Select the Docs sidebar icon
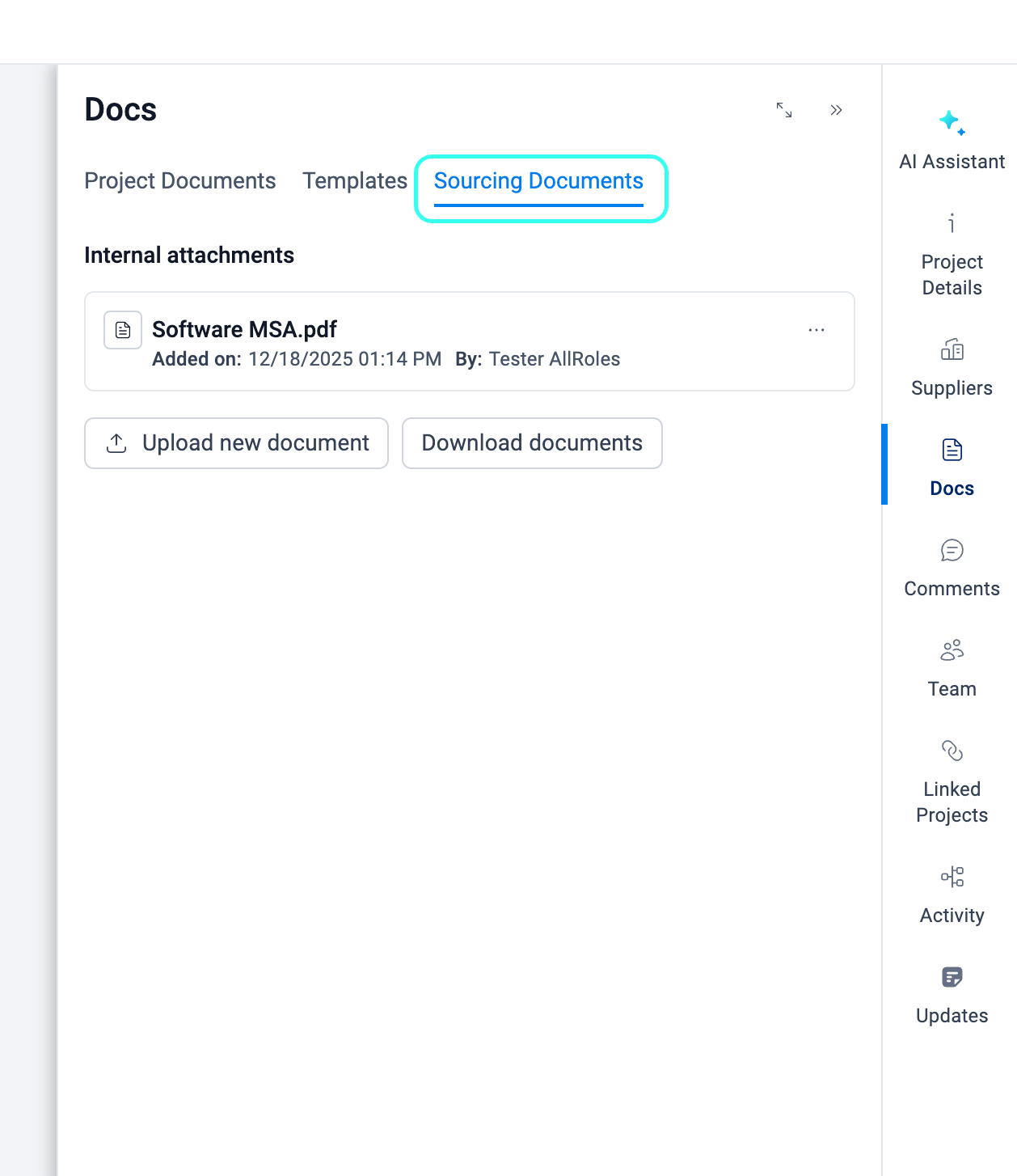Screen dimensions: 1017x1176 coord(952,450)
